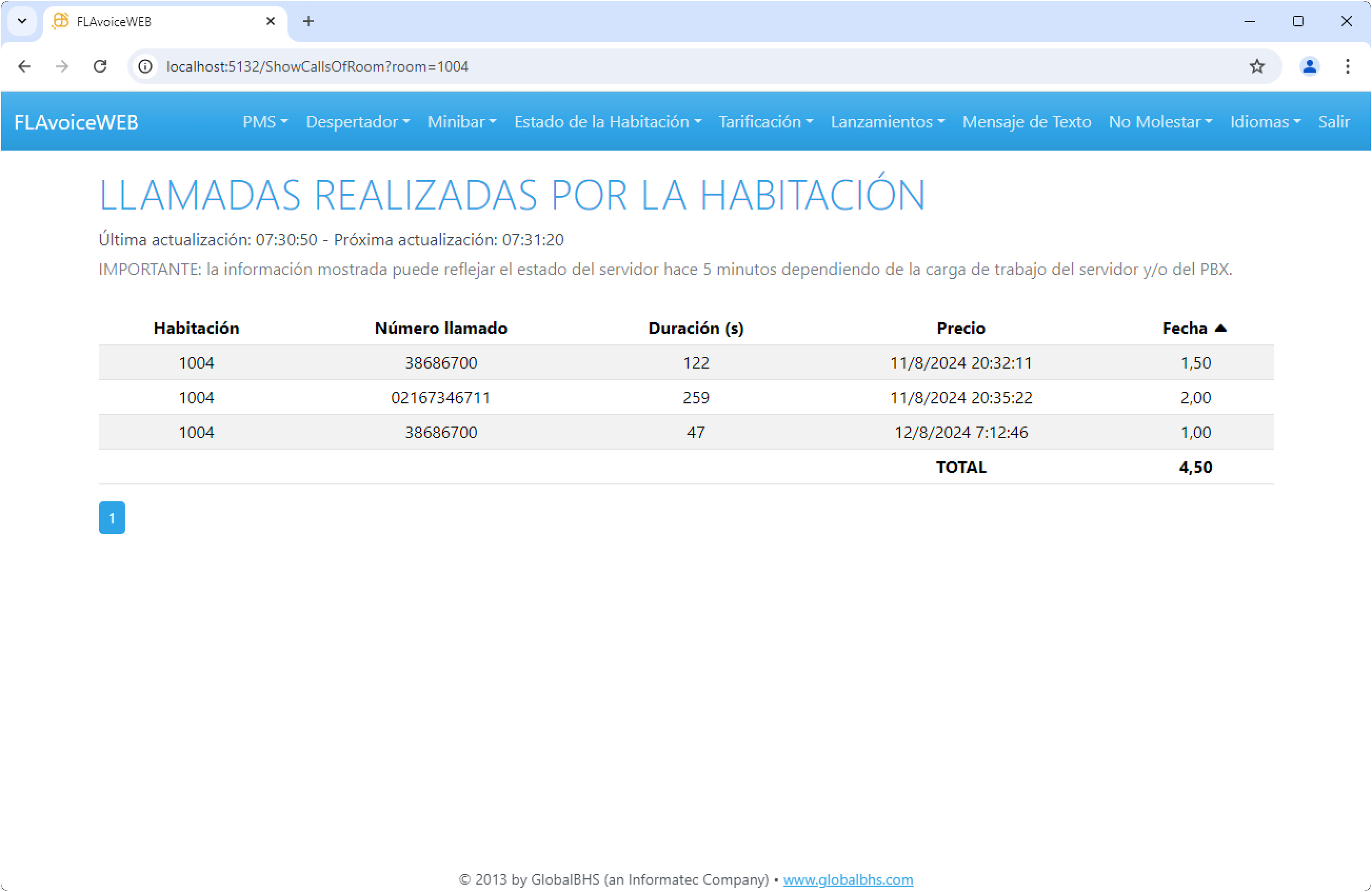The width and height of the screenshot is (1372, 892).
Task: Close the FLAvoiceWEB tab
Action: (271, 22)
